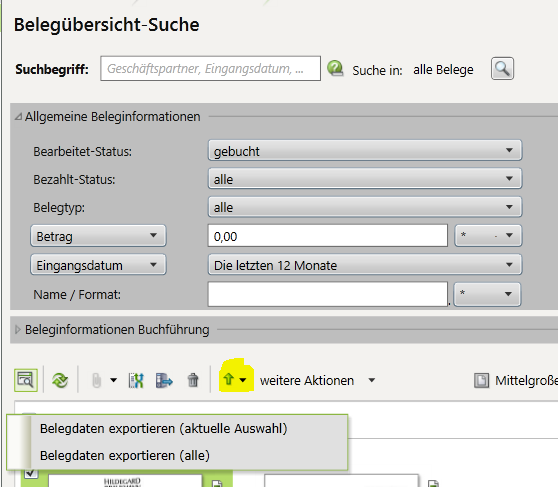Toggle the search preview icon at toolbar left
558x487 pixels.
pos(26,380)
